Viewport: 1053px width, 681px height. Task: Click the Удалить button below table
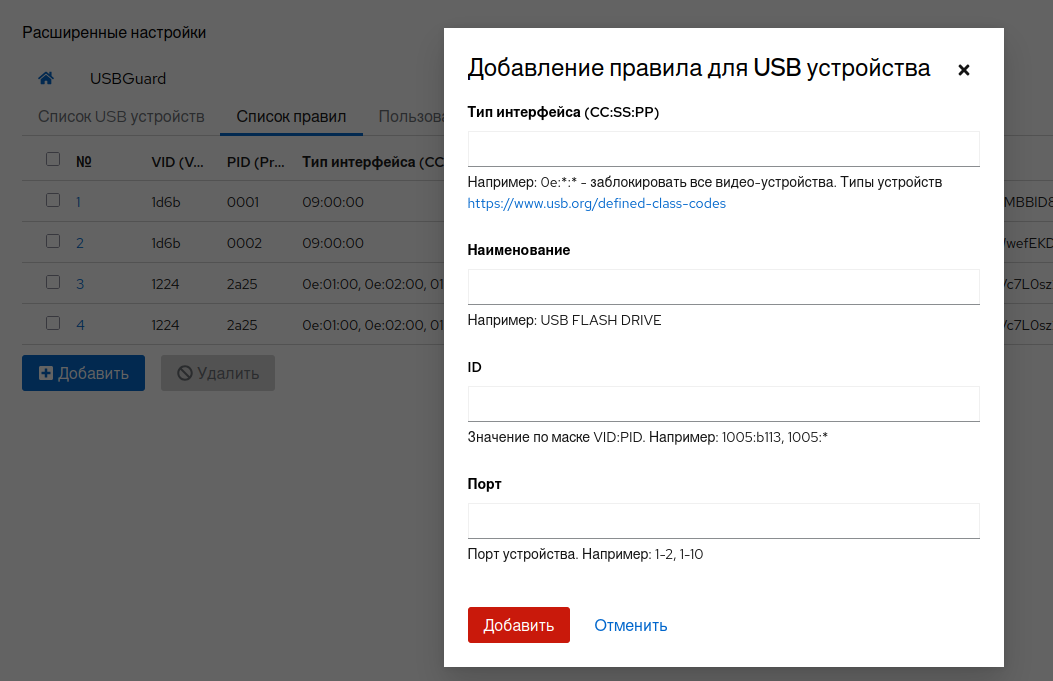pos(218,373)
